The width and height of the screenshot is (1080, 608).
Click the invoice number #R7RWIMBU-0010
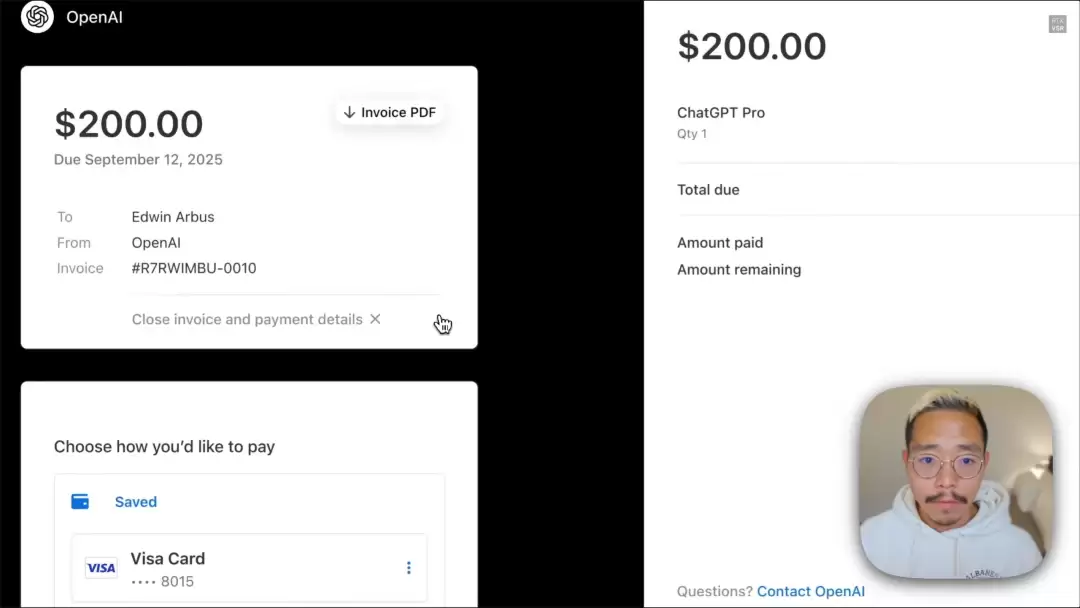pyautogui.click(x=194, y=268)
